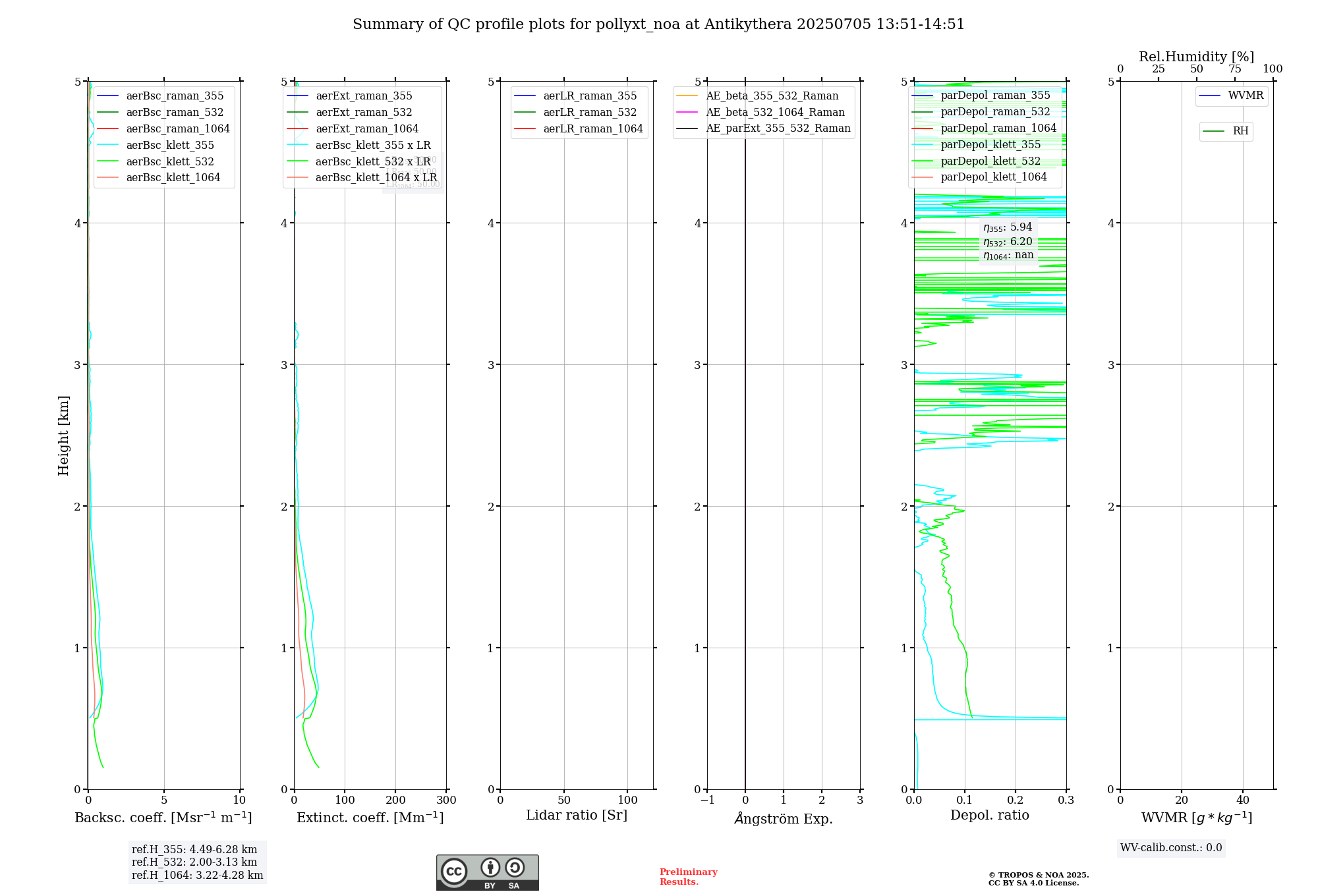Click the aerExt_raman_532 legend entry

pyautogui.click(x=364, y=113)
